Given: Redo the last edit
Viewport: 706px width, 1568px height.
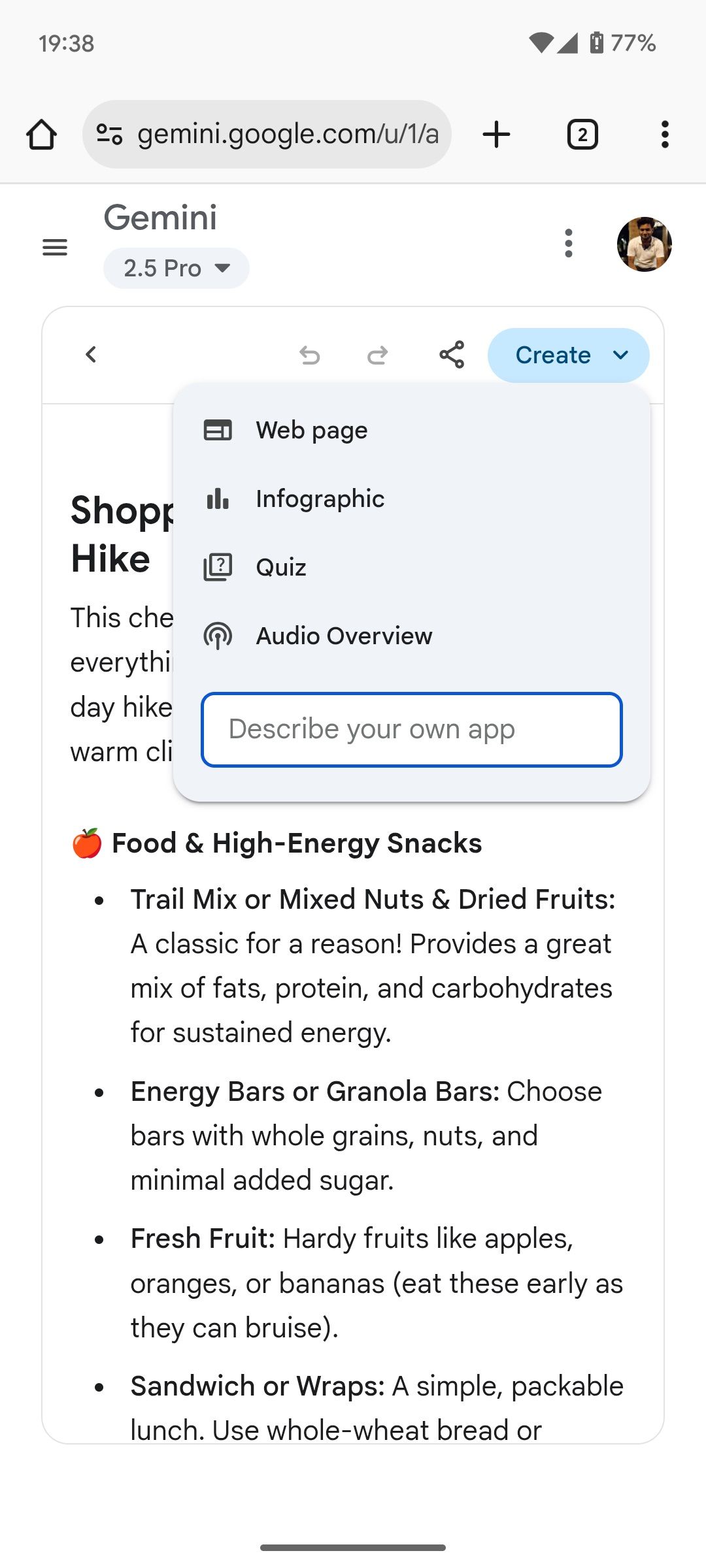Looking at the screenshot, I should pyautogui.click(x=377, y=355).
